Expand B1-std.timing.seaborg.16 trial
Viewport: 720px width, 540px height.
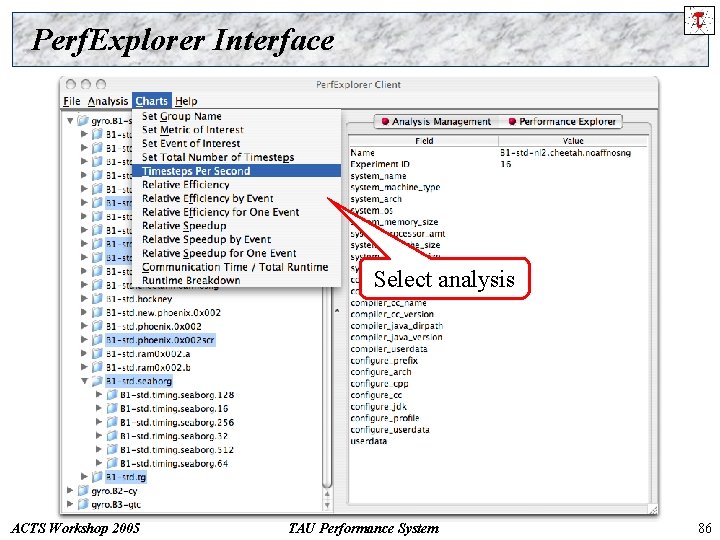pos(99,408)
